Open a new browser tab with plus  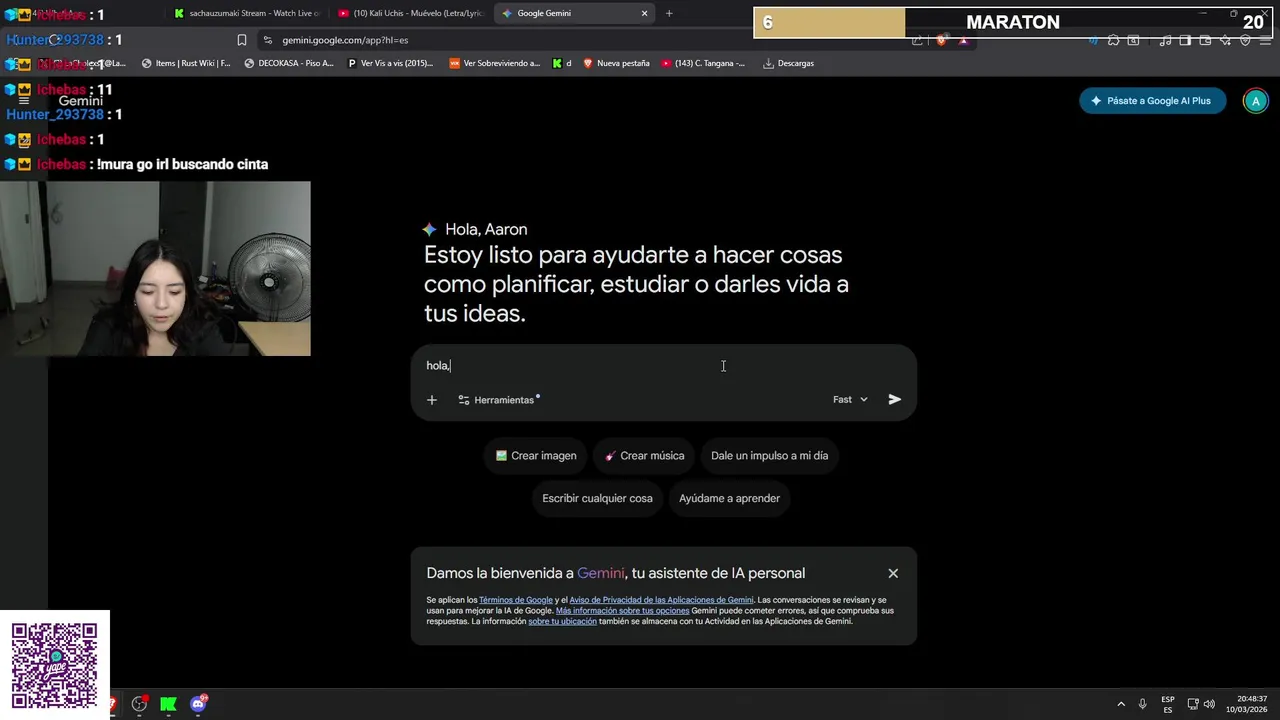pyautogui.click(x=669, y=13)
